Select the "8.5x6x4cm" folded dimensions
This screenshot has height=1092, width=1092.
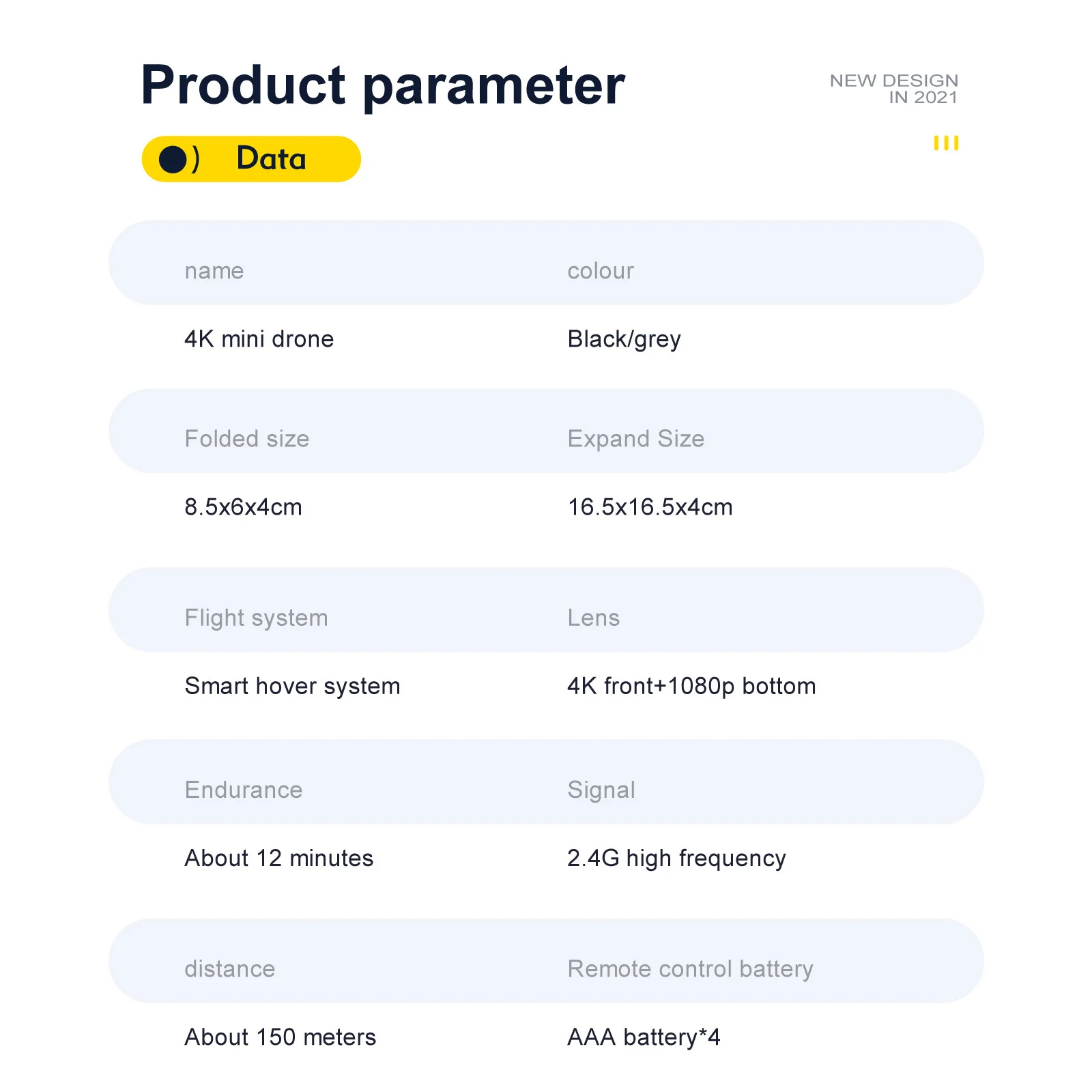tap(243, 507)
